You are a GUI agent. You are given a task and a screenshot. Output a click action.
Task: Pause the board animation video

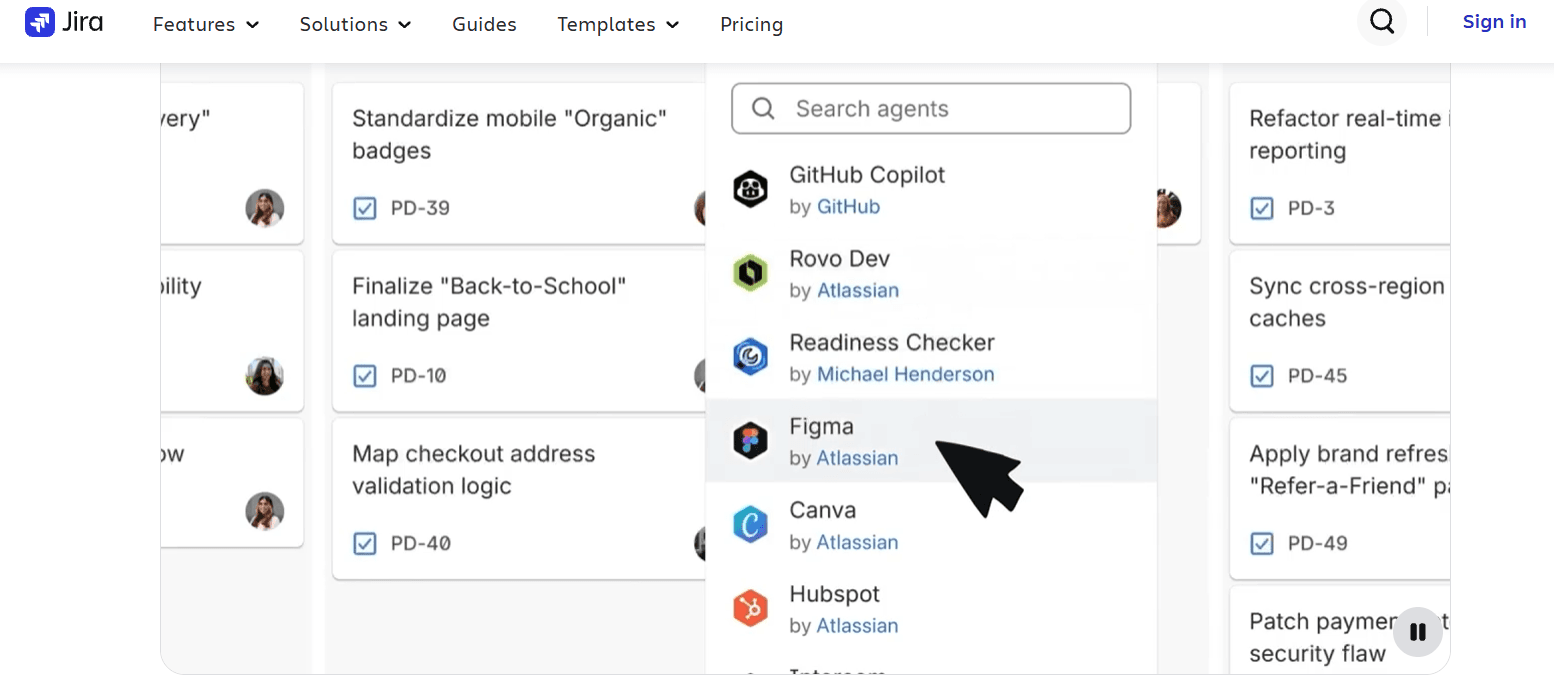(1417, 632)
